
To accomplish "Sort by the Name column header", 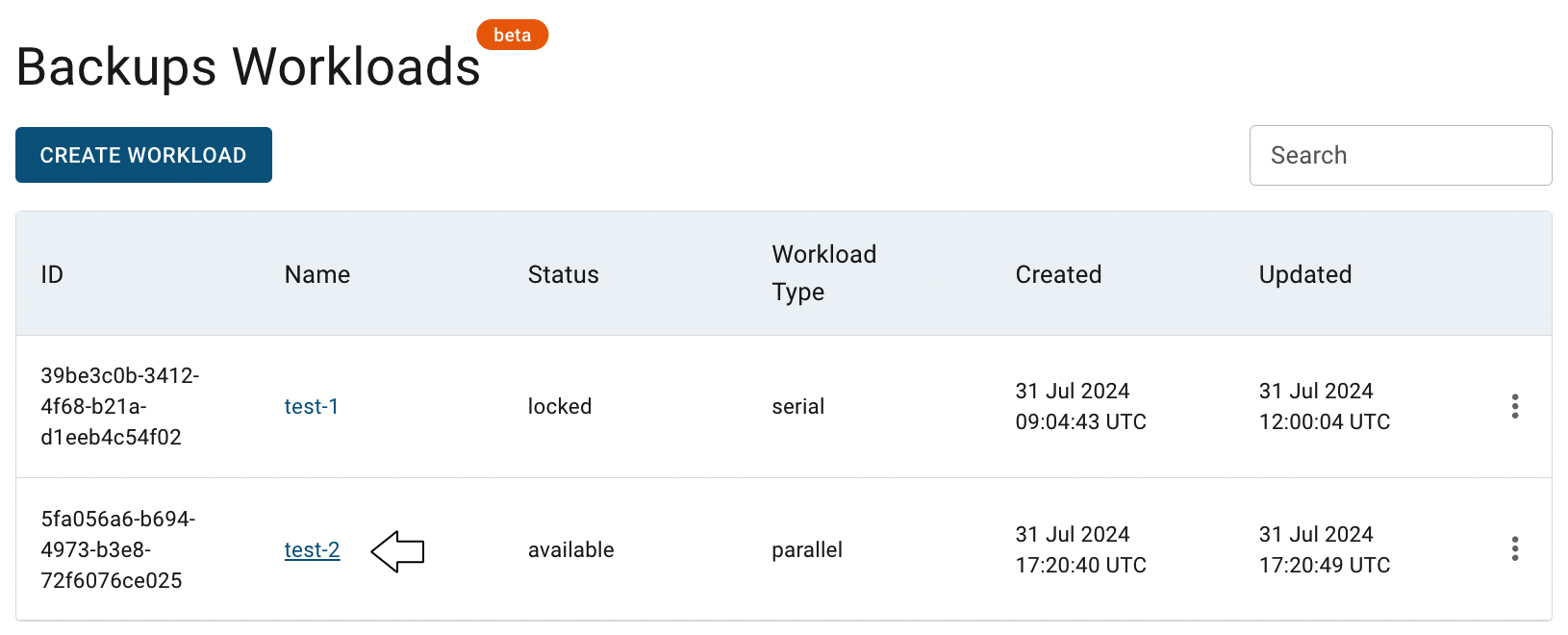I will coord(316,274).
